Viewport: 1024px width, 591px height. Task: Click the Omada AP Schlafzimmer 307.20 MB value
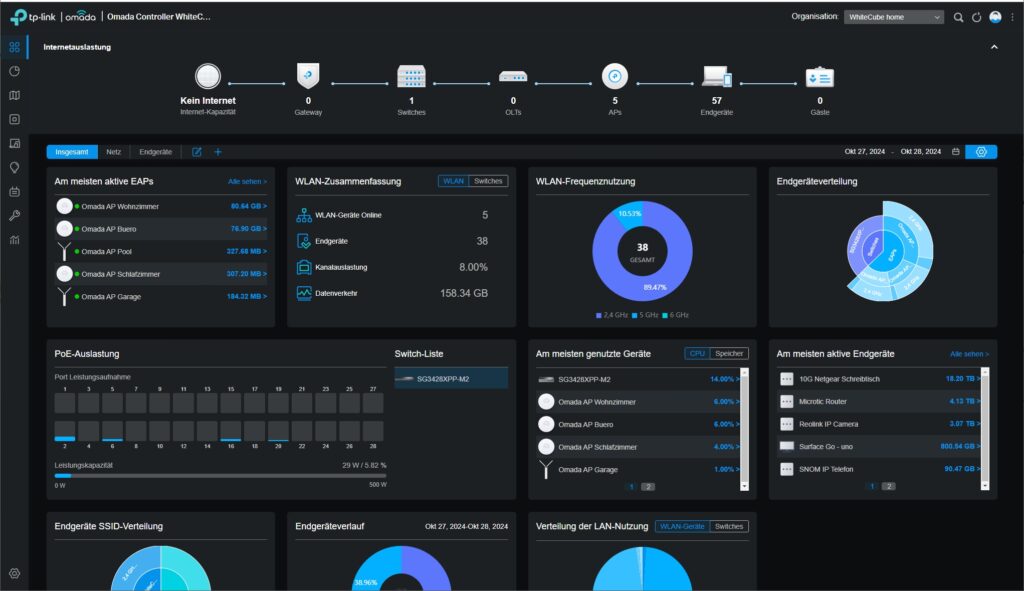[246, 274]
